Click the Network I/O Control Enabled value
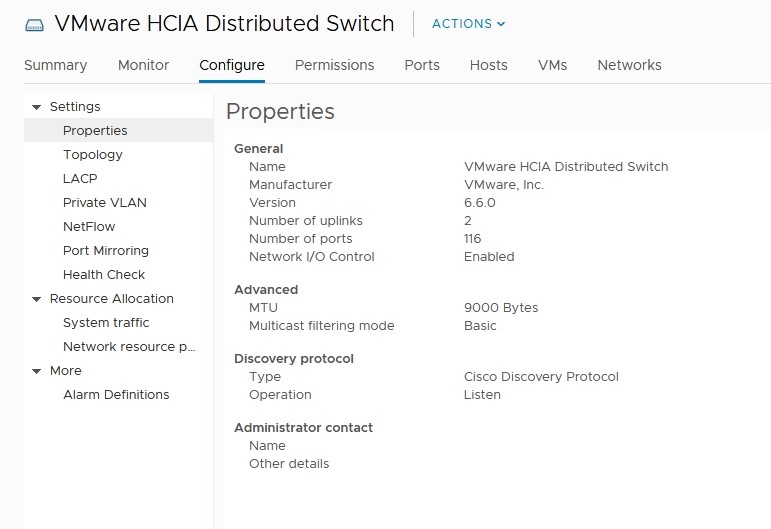The width and height of the screenshot is (771, 529). point(489,257)
